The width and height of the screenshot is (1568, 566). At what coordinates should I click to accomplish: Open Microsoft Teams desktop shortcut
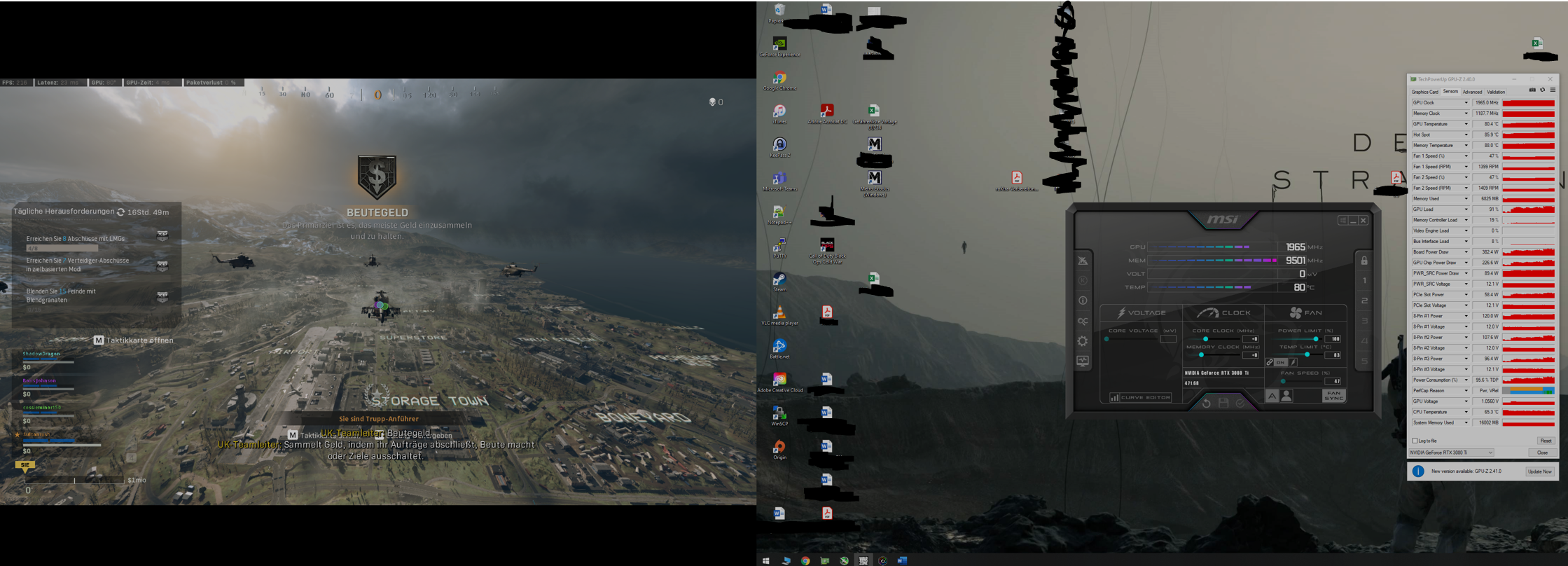click(779, 181)
